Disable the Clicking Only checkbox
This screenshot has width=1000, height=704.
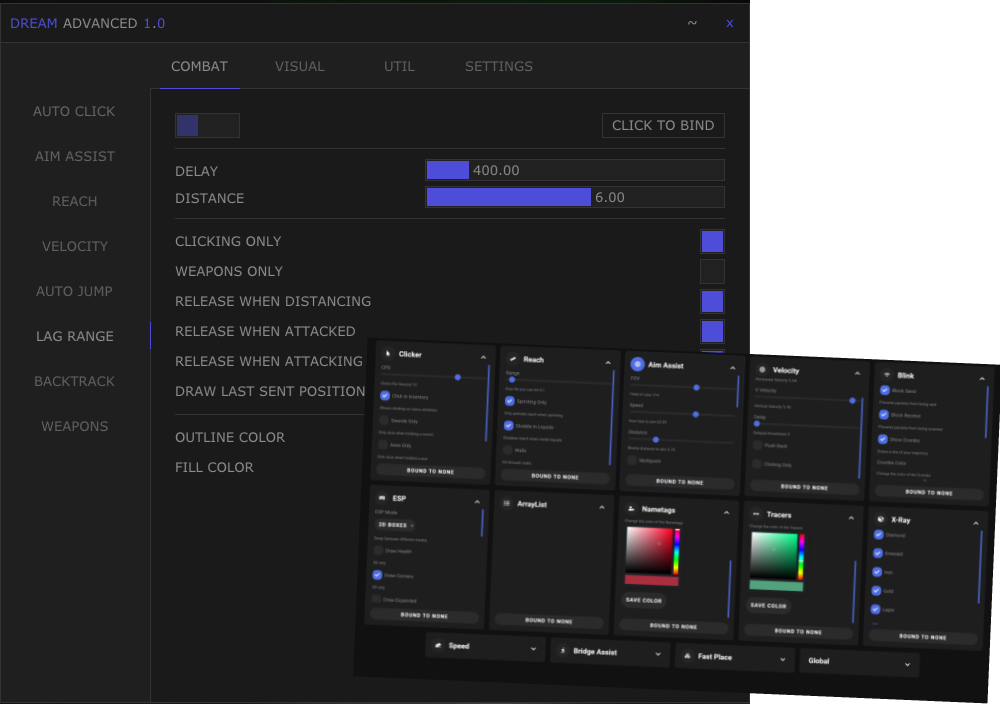tap(712, 242)
